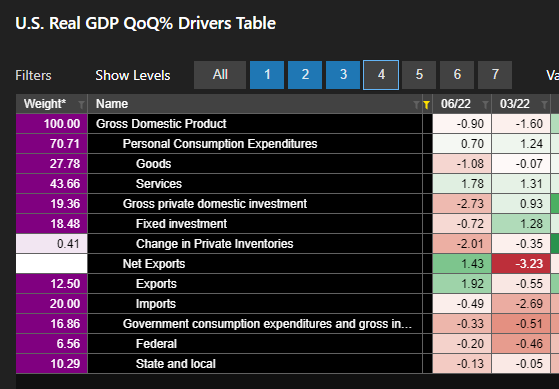Select the Change in Private Inventories row
This screenshot has height=389, width=559.
[255, 244]
